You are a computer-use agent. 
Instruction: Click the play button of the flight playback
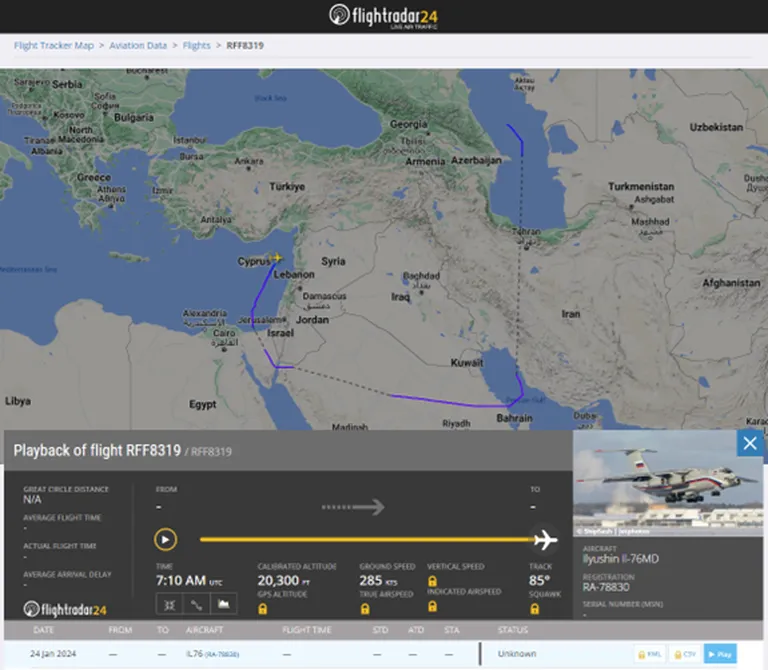(166, 540)
